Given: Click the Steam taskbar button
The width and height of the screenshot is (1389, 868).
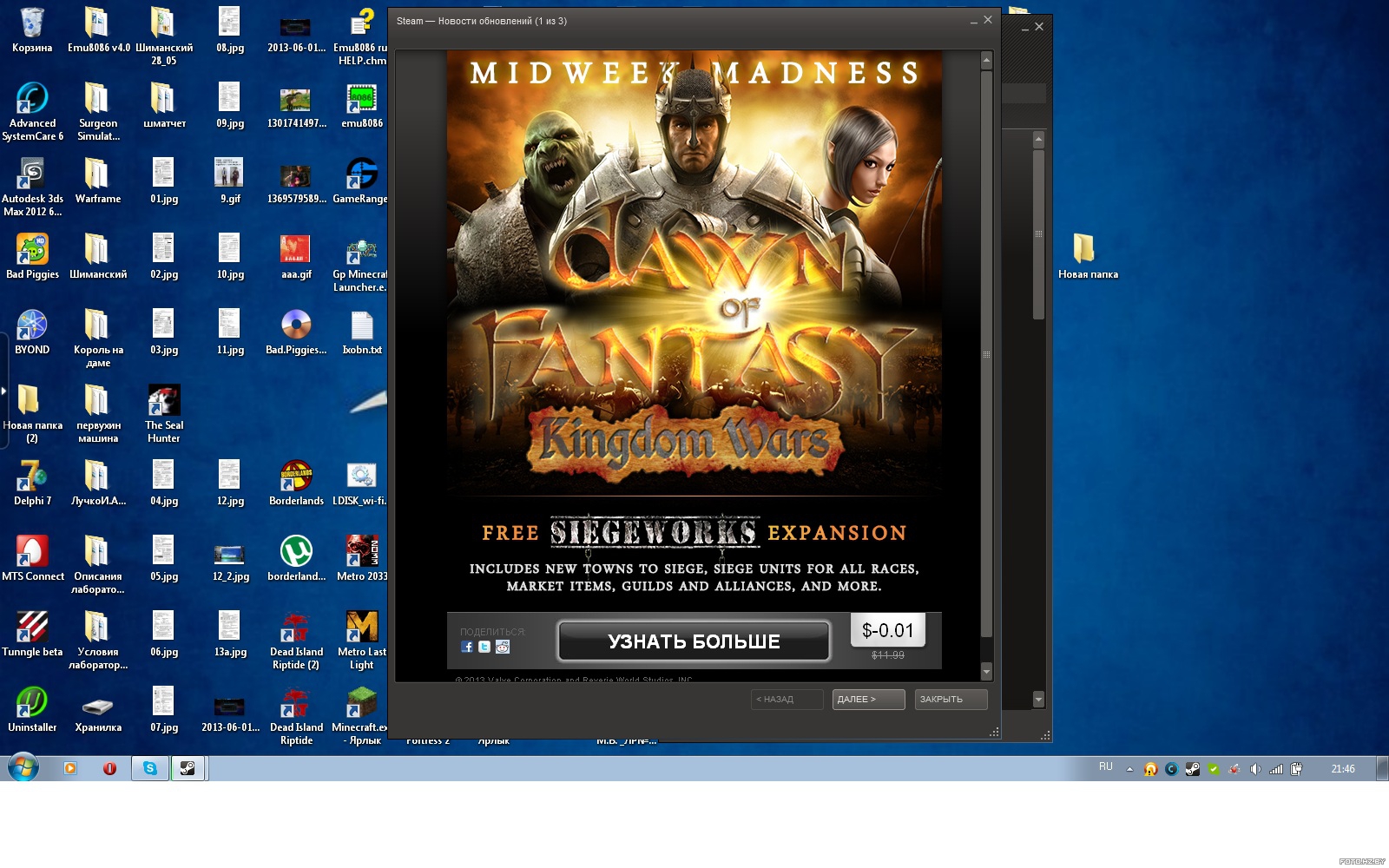Looking at the screenshot, I should click(x=188, y=768).
